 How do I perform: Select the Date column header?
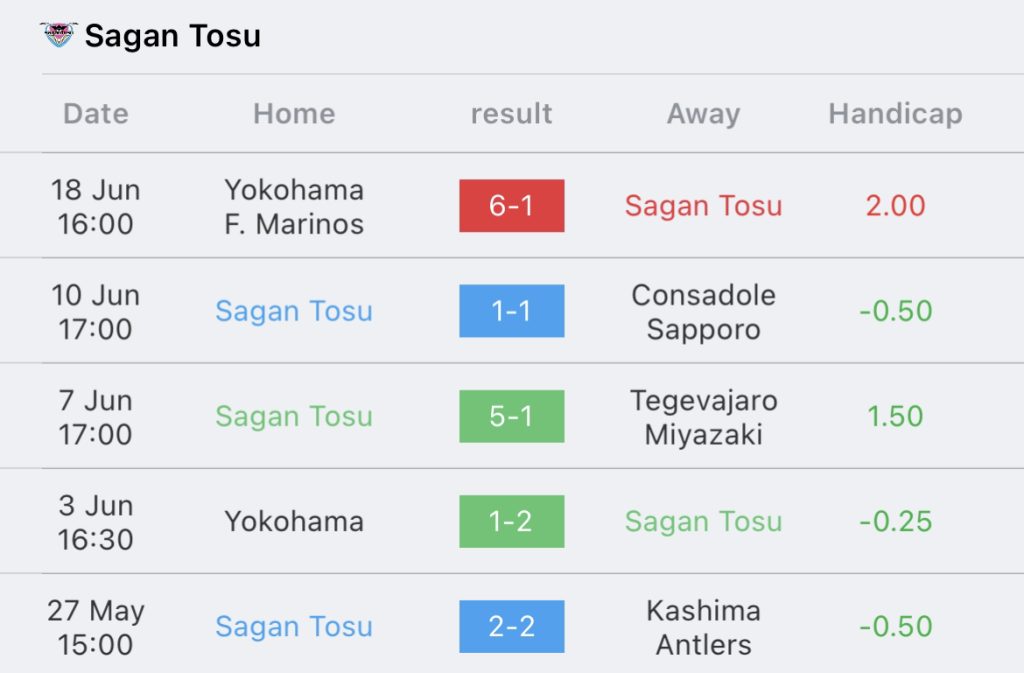[96, 114]
